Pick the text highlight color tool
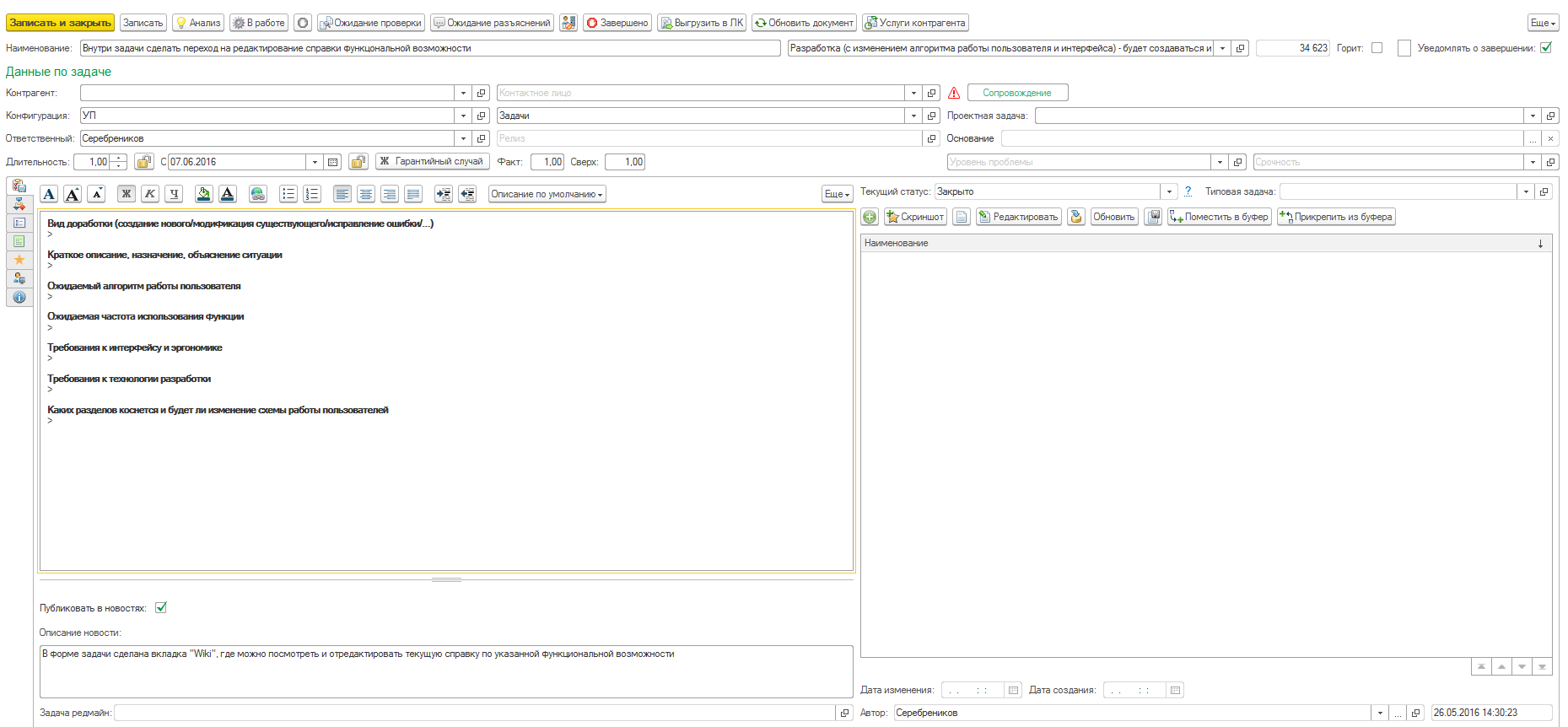The image size is (1568, 727). [x=203, y=194]
